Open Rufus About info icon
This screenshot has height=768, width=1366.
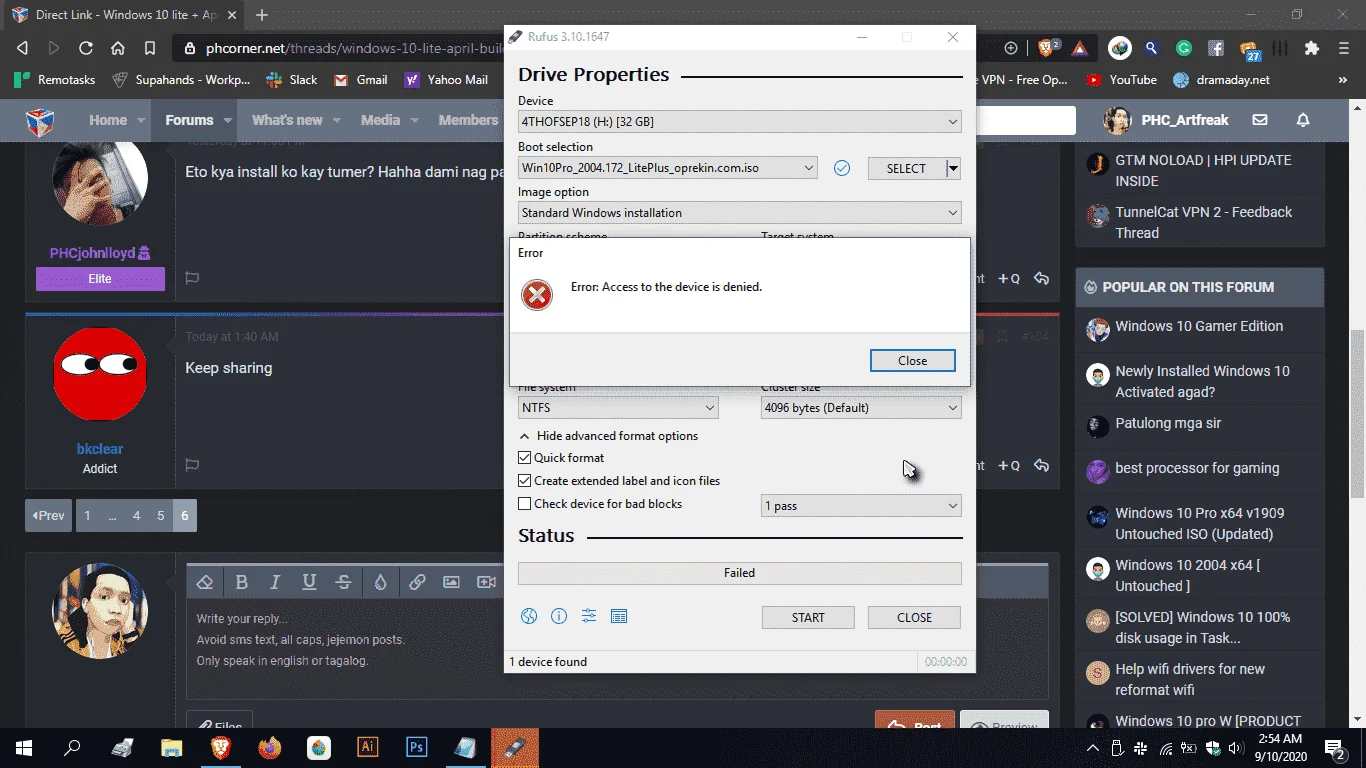coord(559,616)
